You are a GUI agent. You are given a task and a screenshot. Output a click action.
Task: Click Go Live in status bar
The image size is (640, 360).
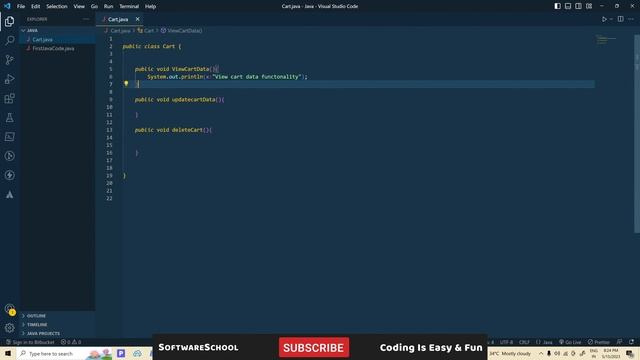[x=570, y=342]
